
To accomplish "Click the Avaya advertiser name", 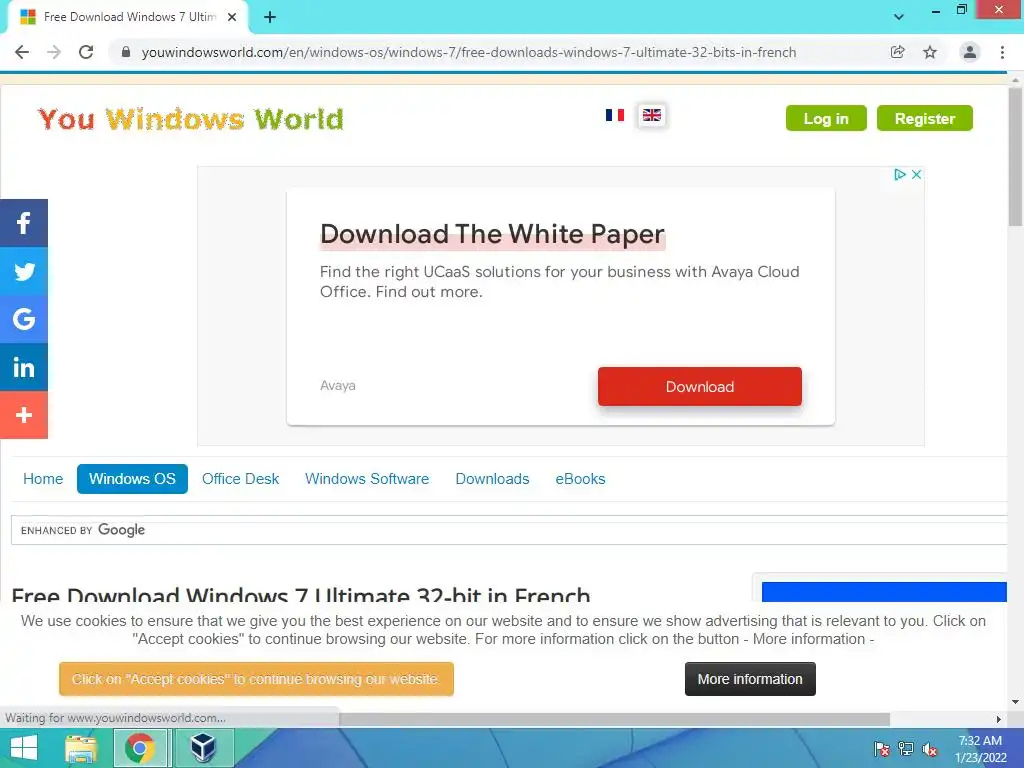I will (338, 385).
